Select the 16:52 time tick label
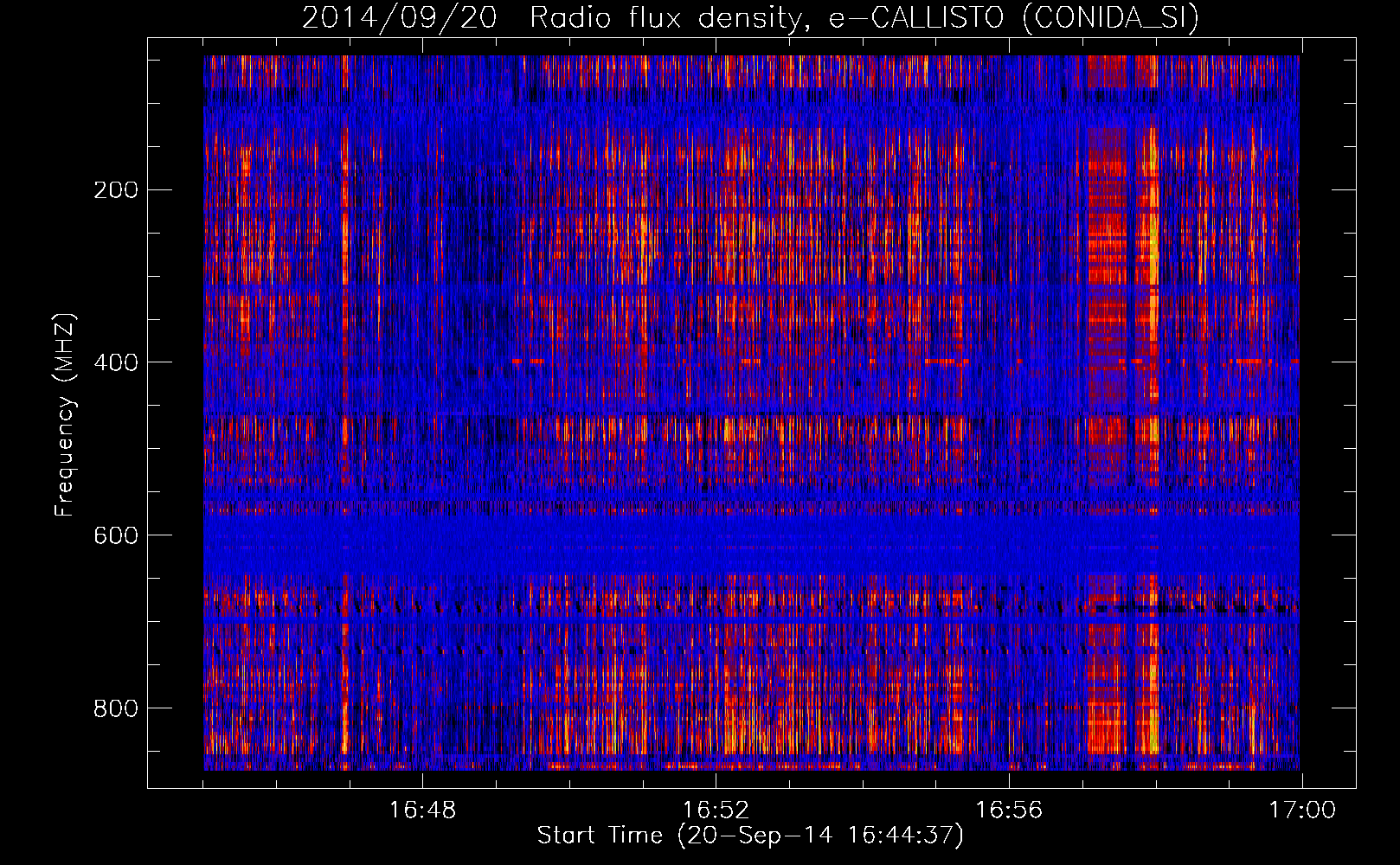Image resolution: width=1400 pixels, height=865 pixels. tap(716, 811)
